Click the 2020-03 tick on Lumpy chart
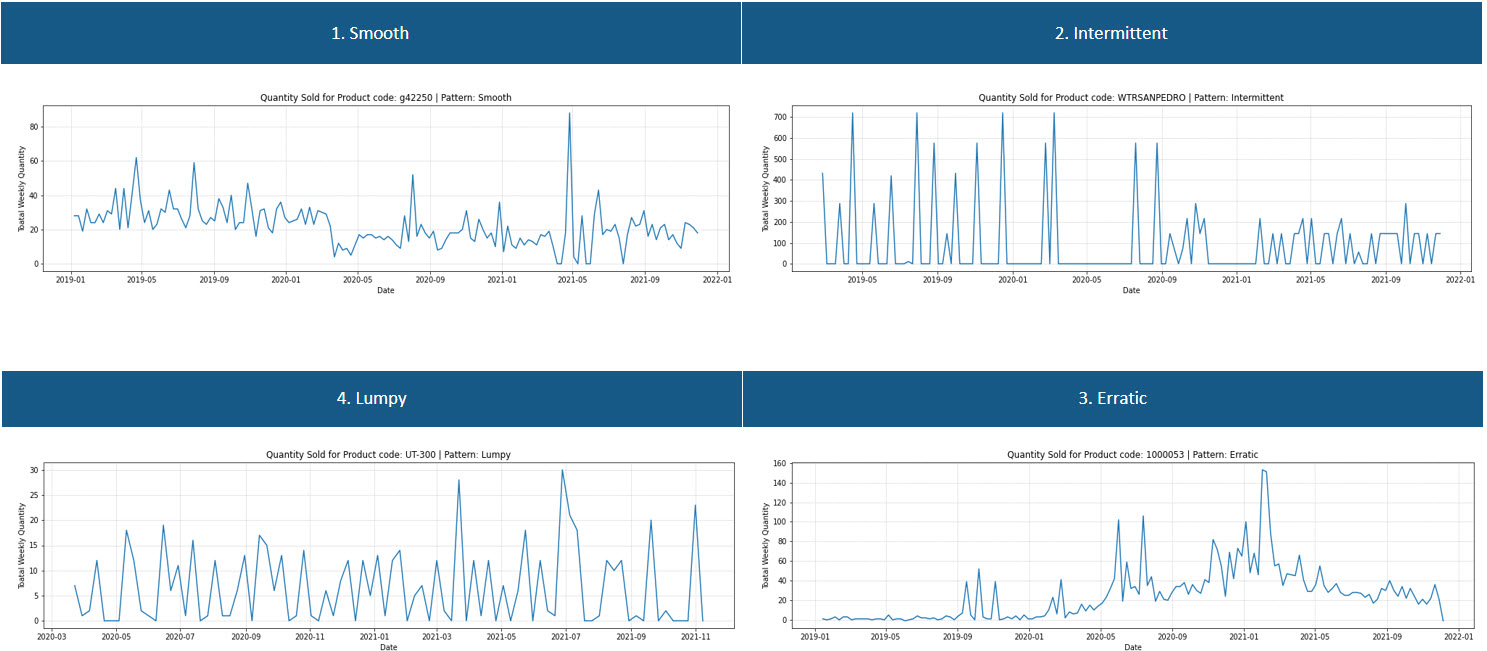The image size is (1487, 651). [x=53, y=637]
